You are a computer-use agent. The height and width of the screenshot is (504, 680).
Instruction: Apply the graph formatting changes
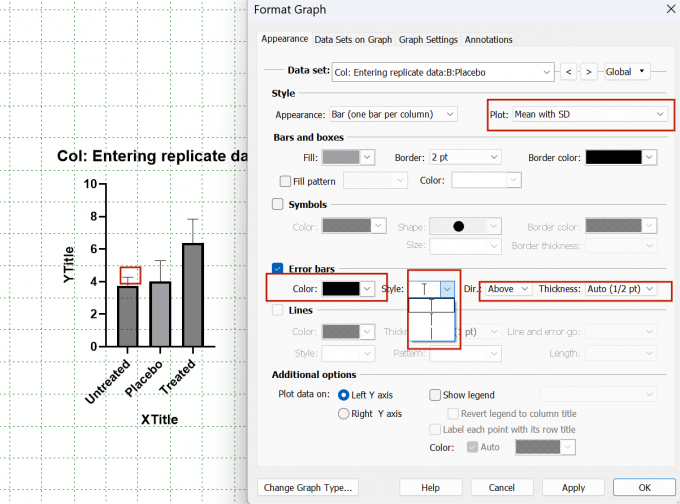(573, 488)
